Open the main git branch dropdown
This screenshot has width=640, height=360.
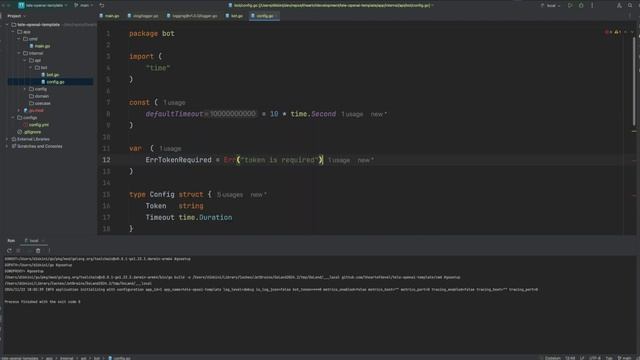coord(84,5)
